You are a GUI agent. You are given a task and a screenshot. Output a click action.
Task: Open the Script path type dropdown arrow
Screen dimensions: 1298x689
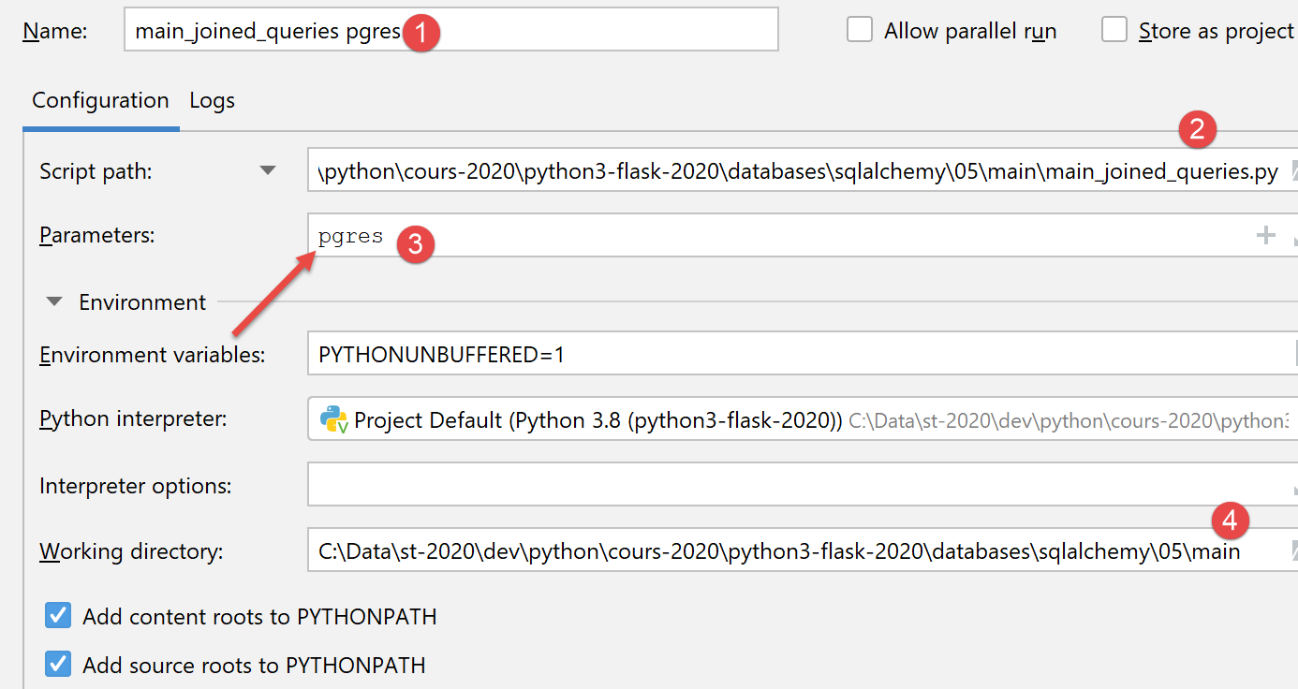point(267,171)
